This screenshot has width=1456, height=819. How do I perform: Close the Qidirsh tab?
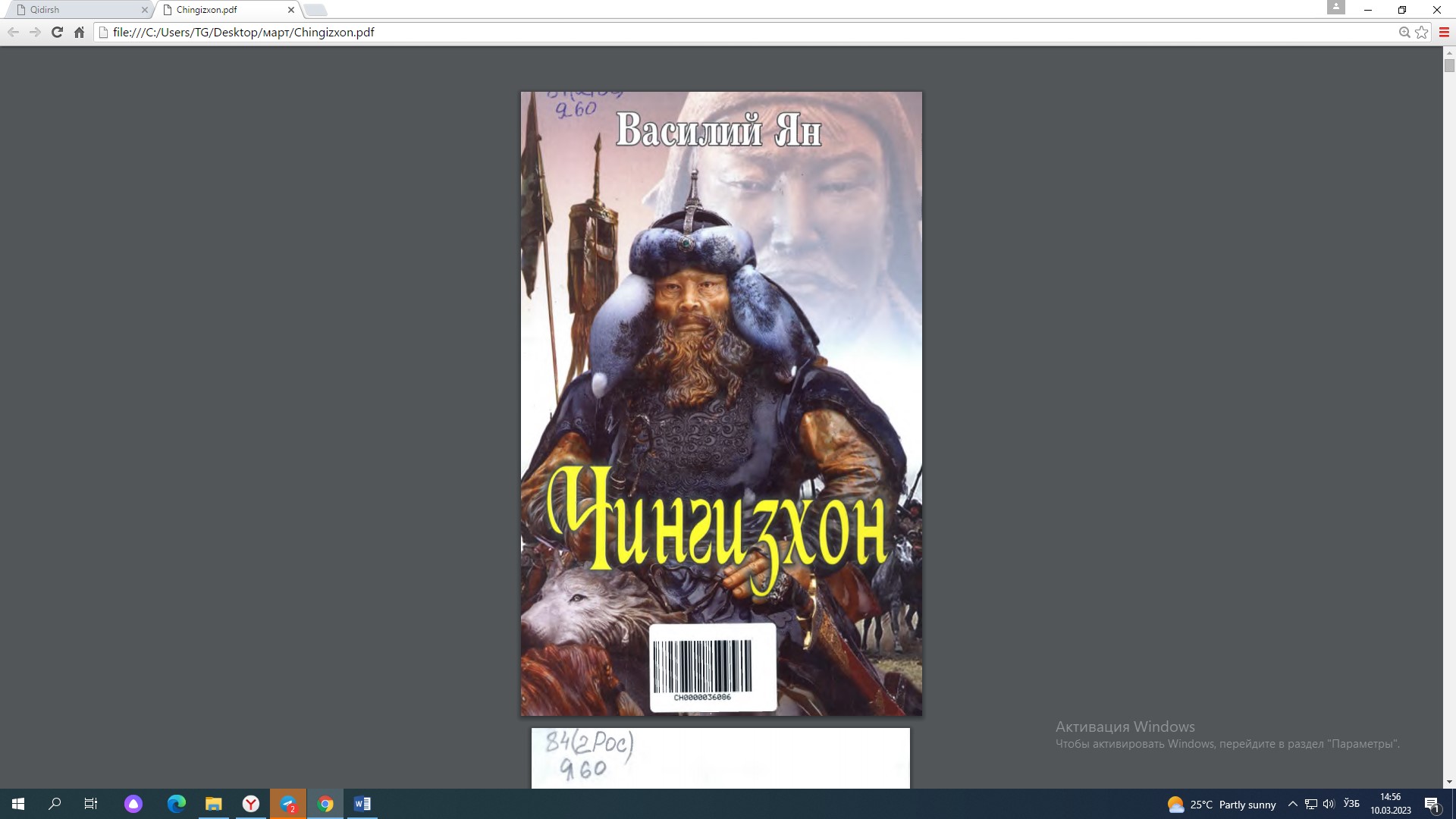tap(145, 10)
